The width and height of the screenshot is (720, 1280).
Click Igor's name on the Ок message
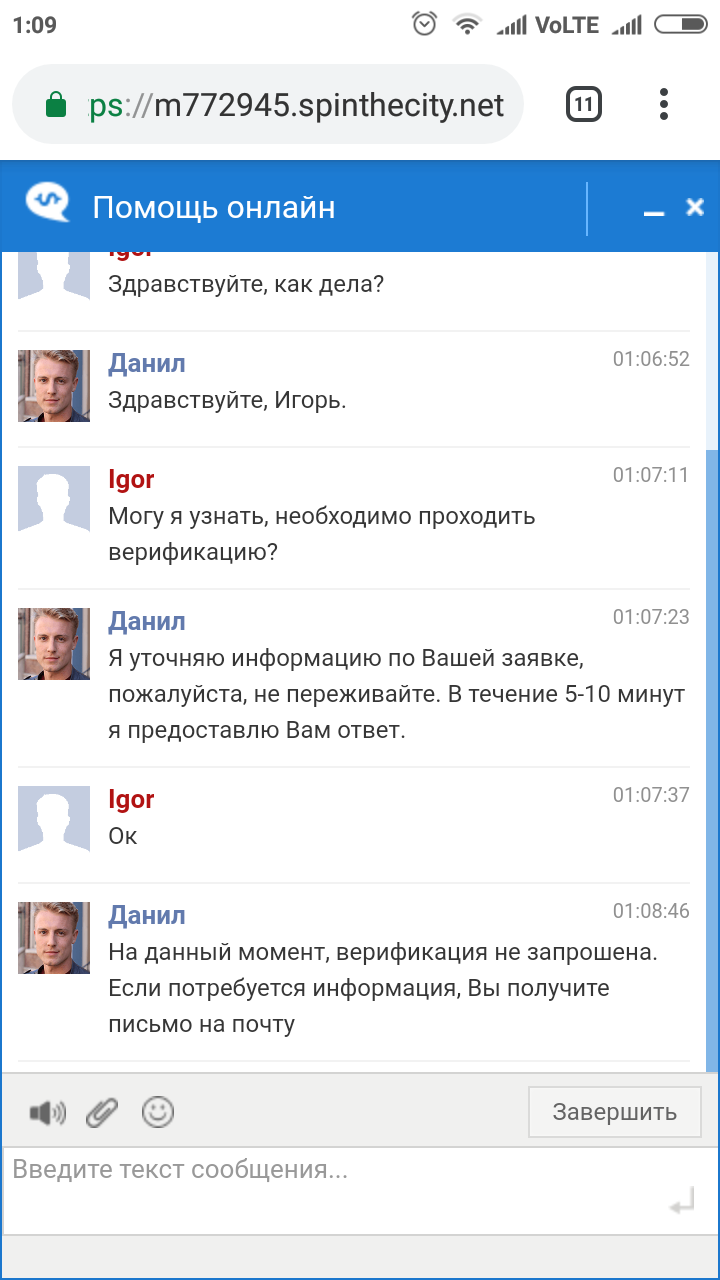coord(131,799)
